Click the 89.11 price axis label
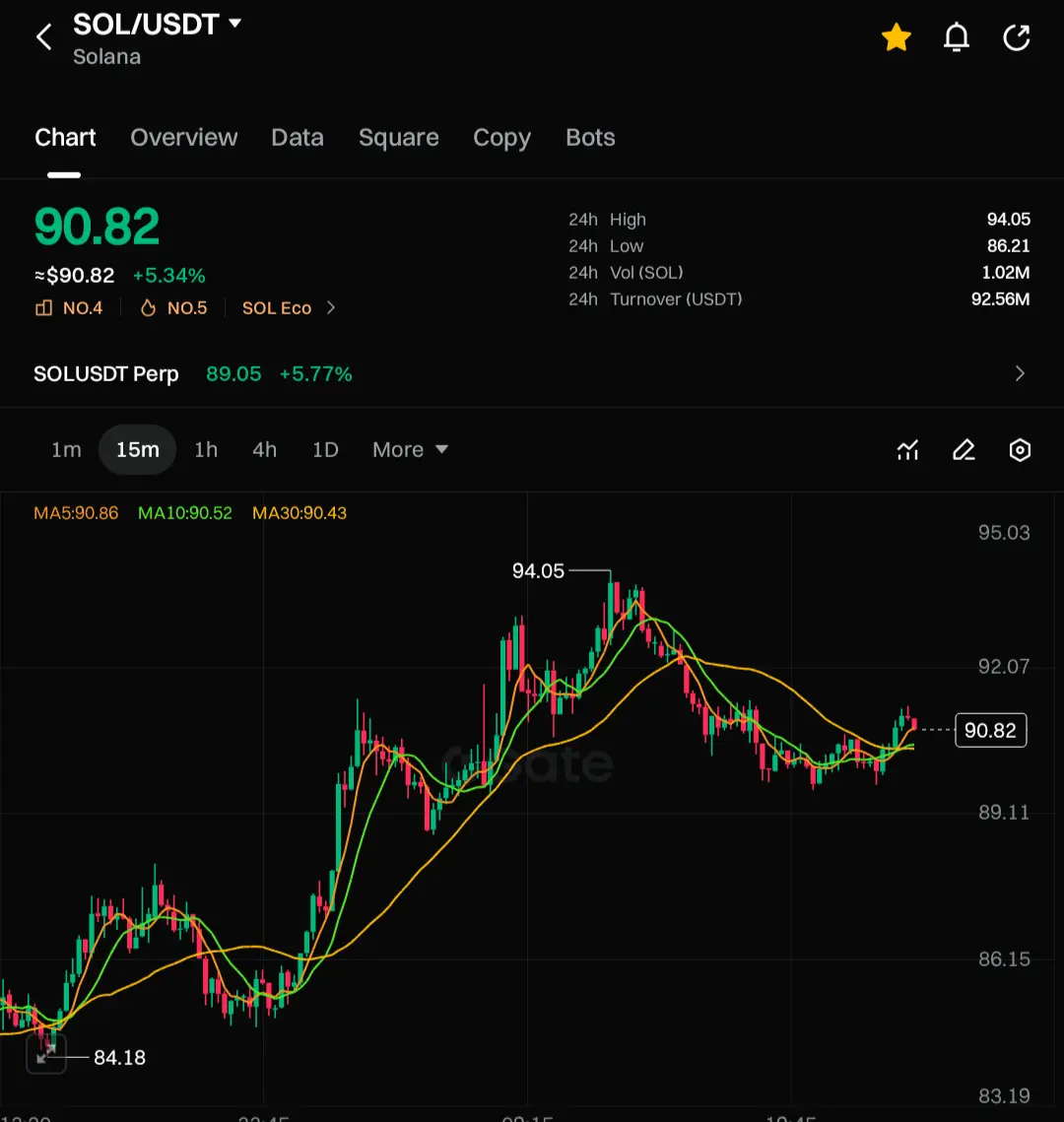Image resolution: width=1064 pixels, height=1122 pixels. [x=1004, y=812]
